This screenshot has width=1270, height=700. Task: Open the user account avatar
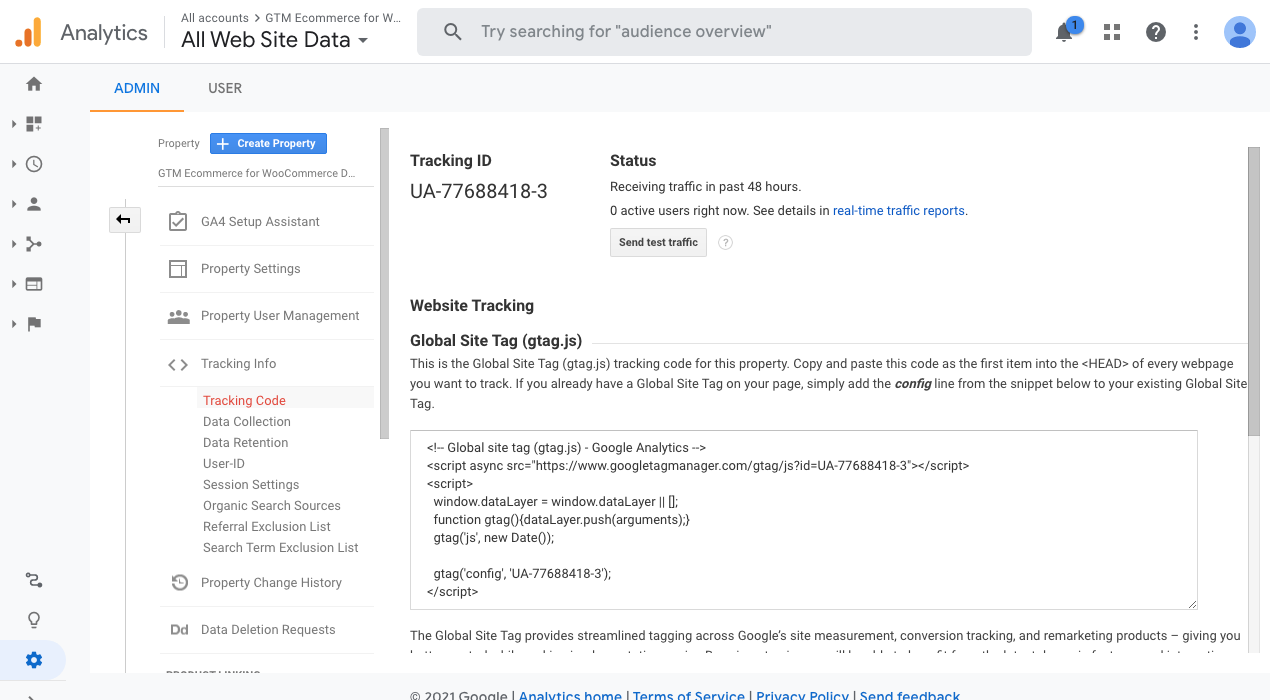click(1240, 32)
